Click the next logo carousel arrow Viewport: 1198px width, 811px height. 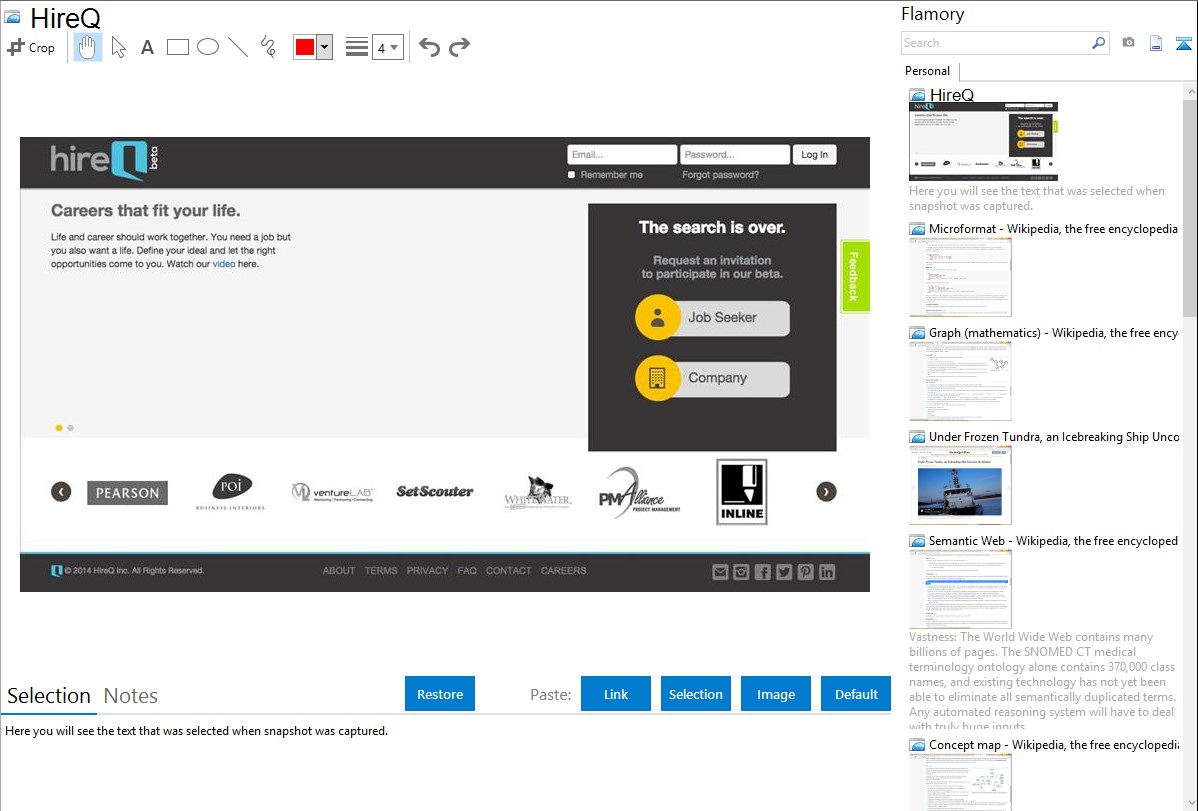[826, 491]
